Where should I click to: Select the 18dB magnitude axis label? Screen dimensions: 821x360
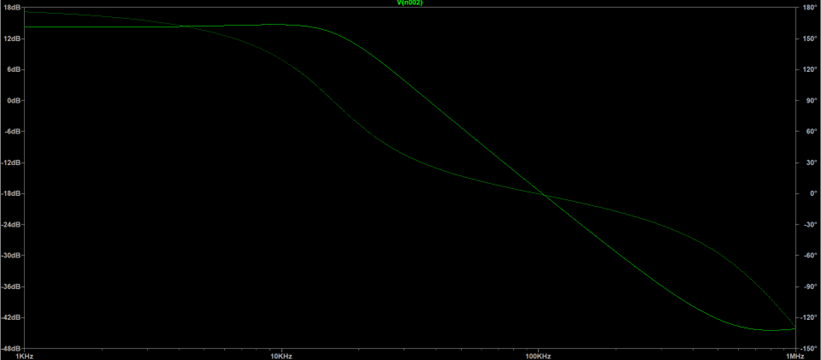(x=13, y=8)
